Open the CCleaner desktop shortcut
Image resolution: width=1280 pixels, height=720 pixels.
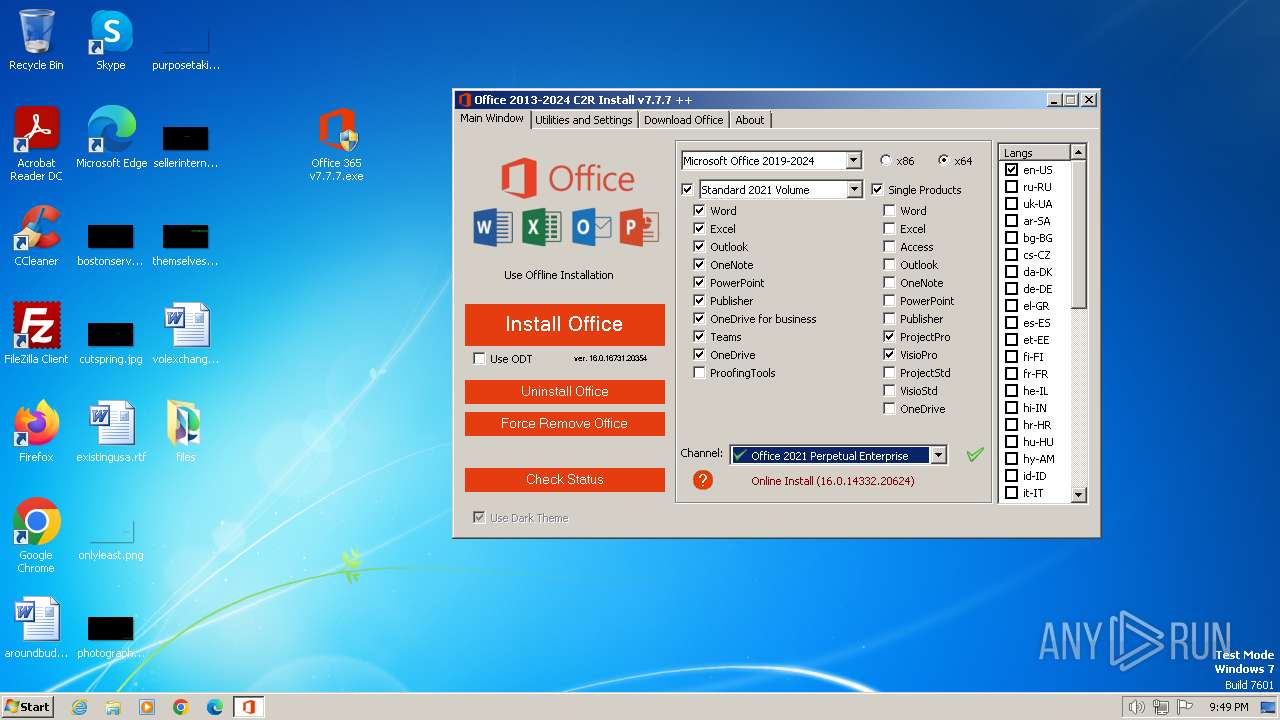(36, 236)
